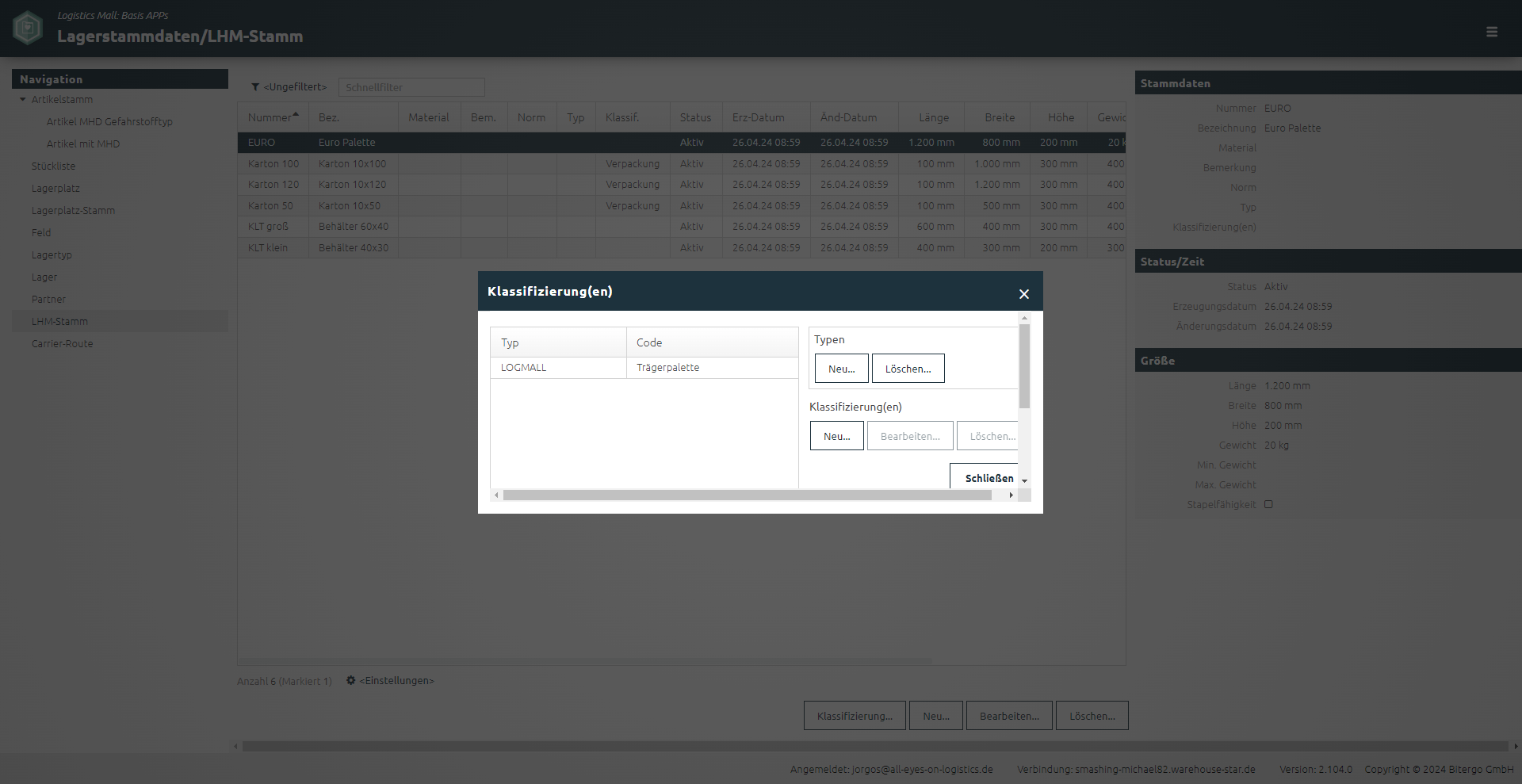Open Feld in navigation
The image size is (1522, 784).
pyautogui.click(x=41, y=232)
